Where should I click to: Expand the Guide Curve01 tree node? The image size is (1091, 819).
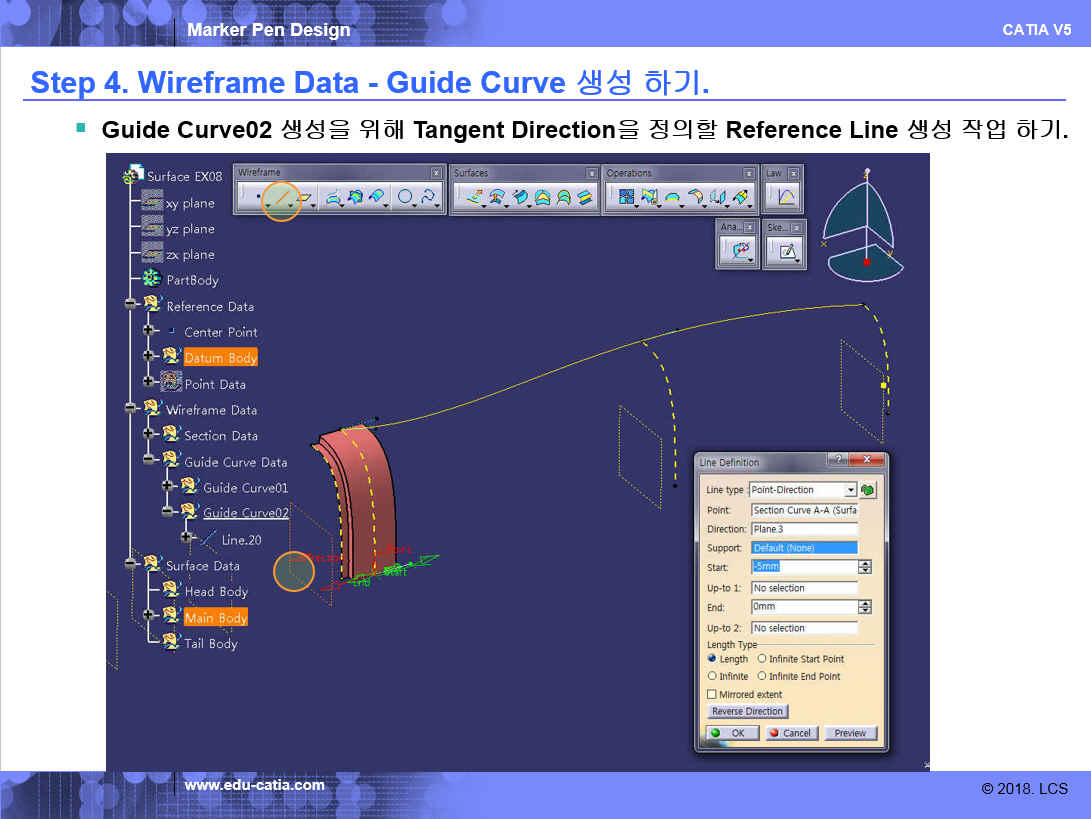[168, 486]
